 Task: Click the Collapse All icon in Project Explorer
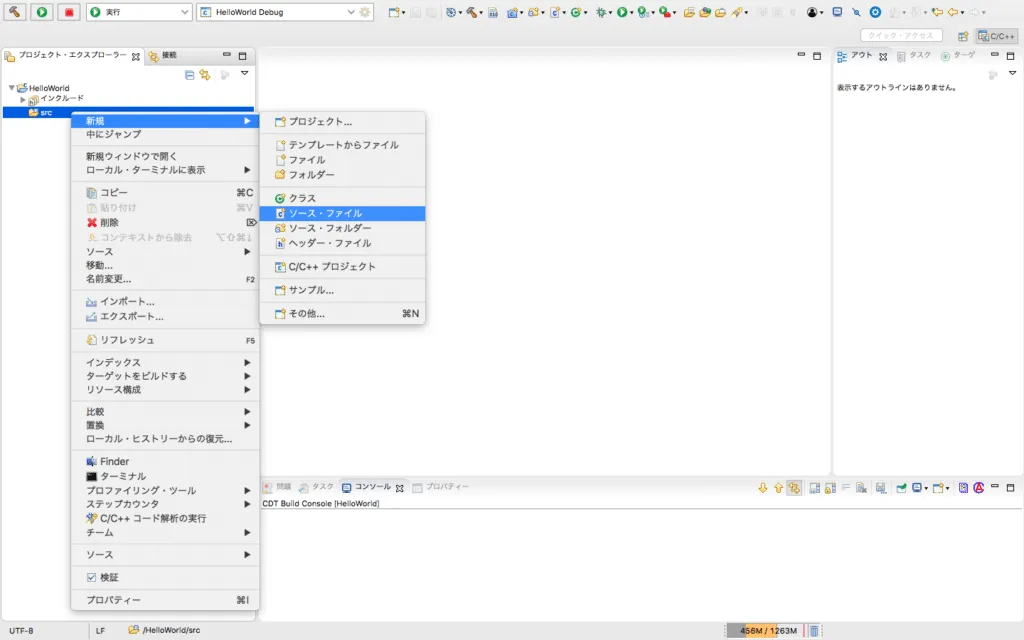(189, 75)
